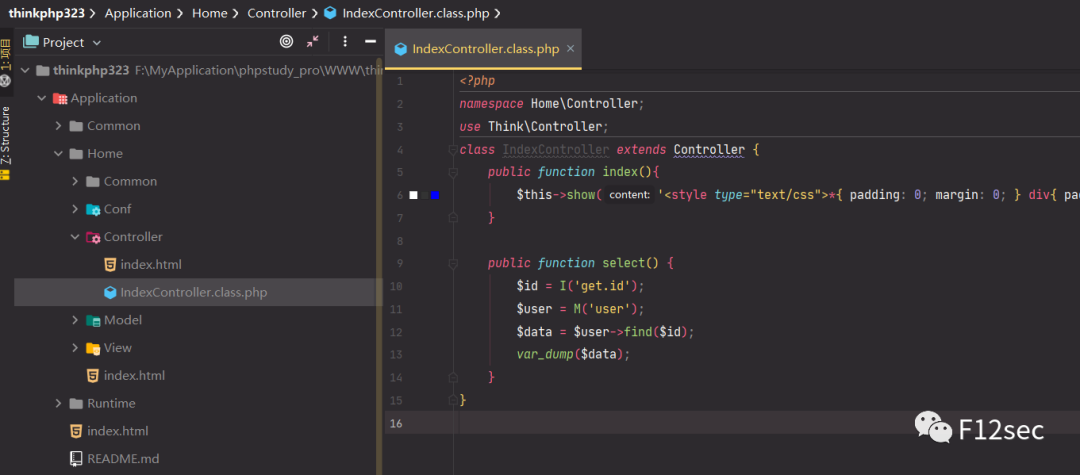Click the collapse all icon in Project panel
The height and width of the screenshot is (475, 1080).
[313, 42]
